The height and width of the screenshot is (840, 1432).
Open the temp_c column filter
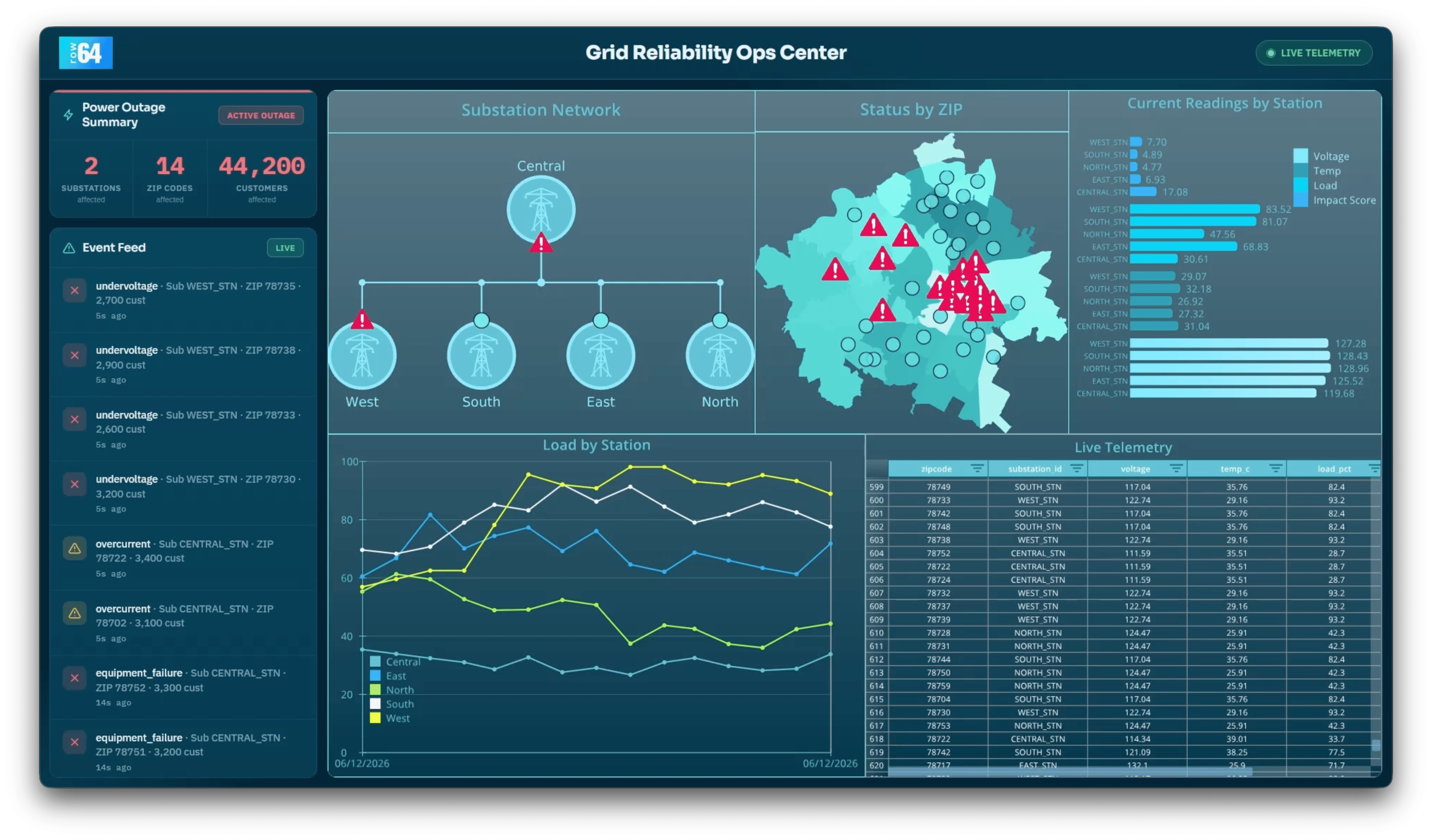coord(1275,469)
